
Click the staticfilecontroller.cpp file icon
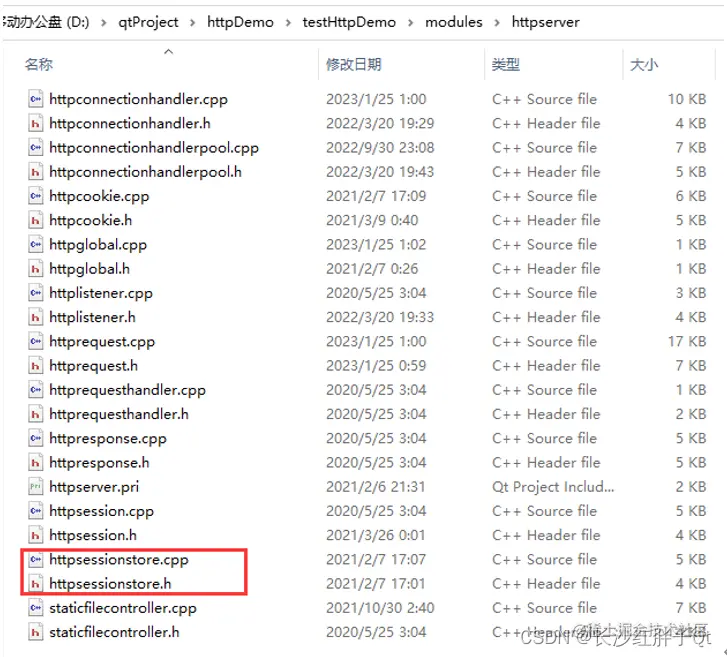[x=36, y=607]
